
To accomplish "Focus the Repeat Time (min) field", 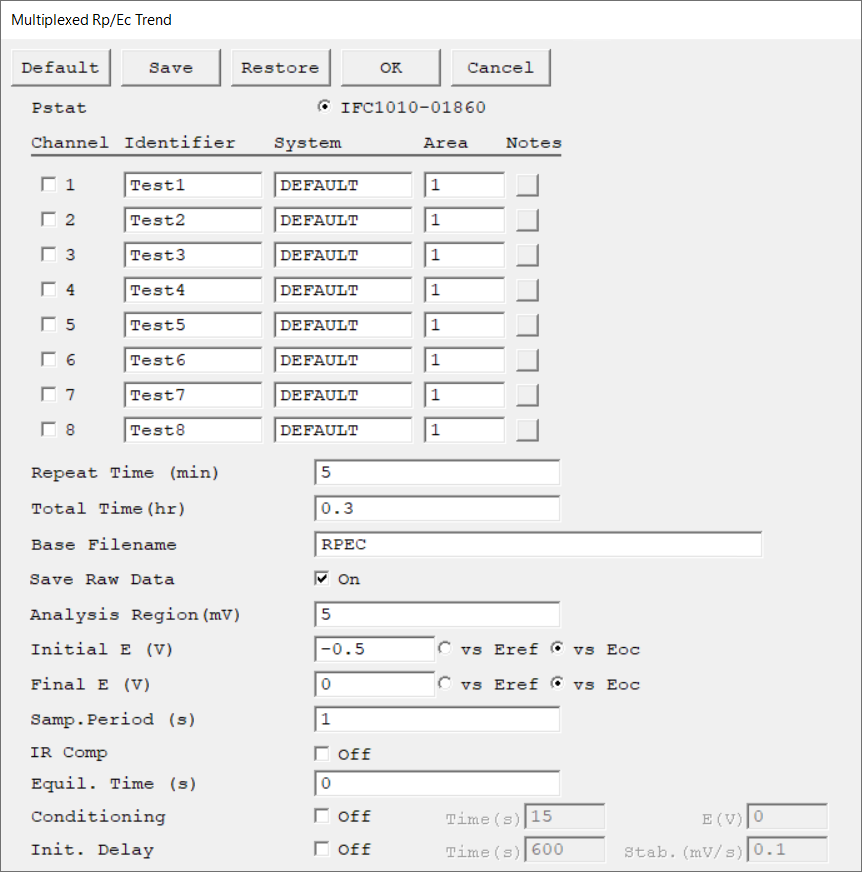I will 437,473.
